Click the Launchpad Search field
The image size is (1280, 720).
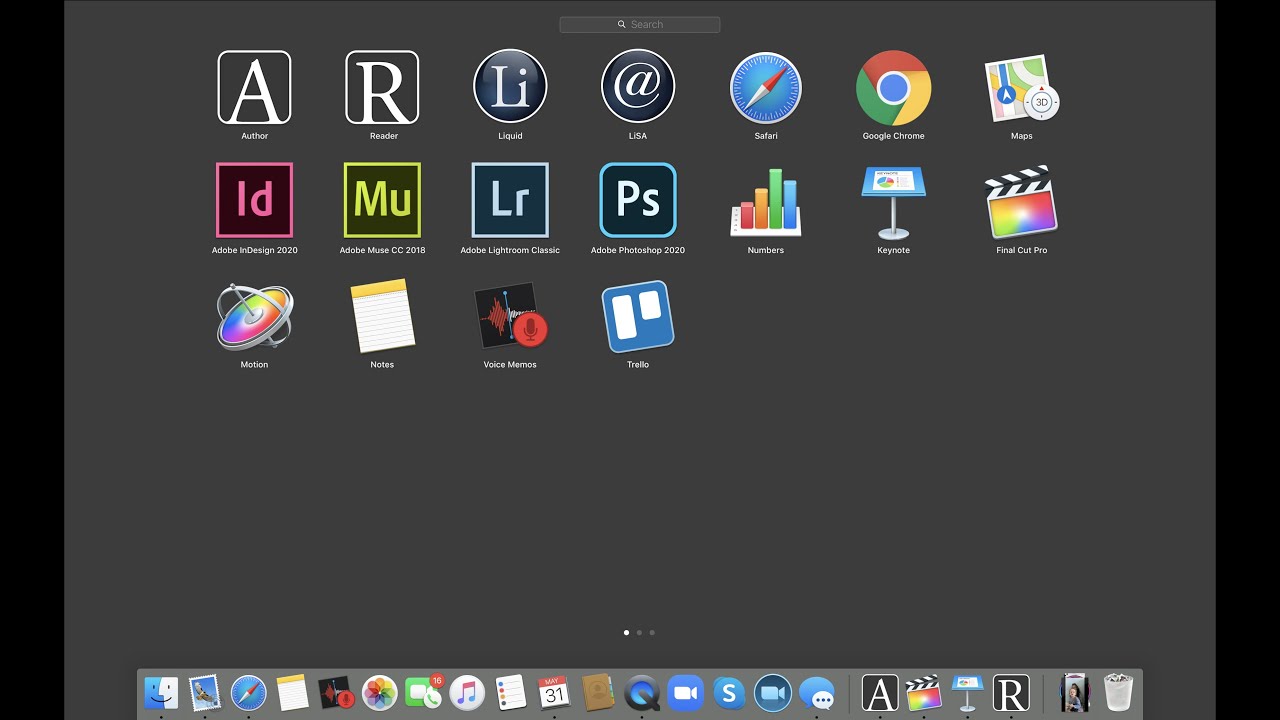[x=640, y=24]
